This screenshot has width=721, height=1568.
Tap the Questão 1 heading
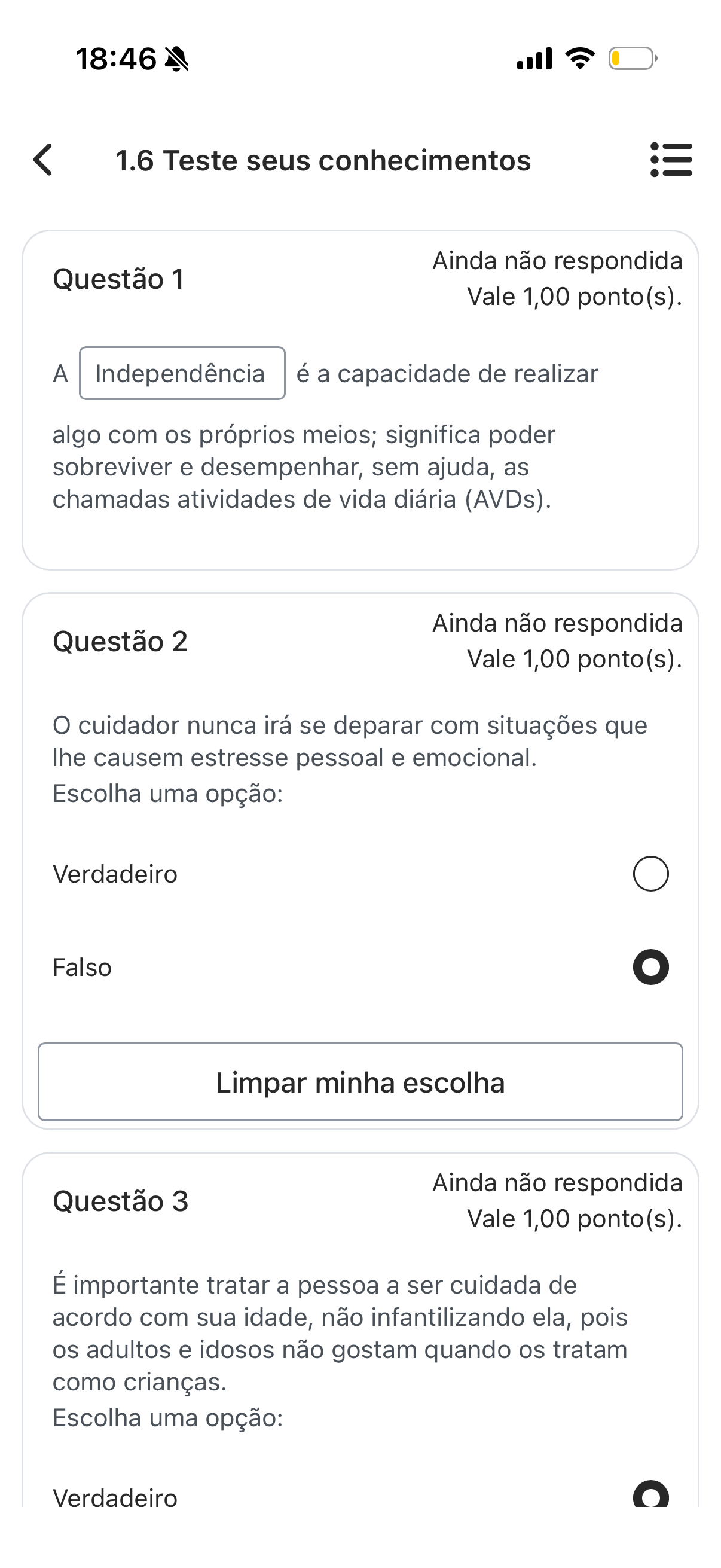coord(118,279)
